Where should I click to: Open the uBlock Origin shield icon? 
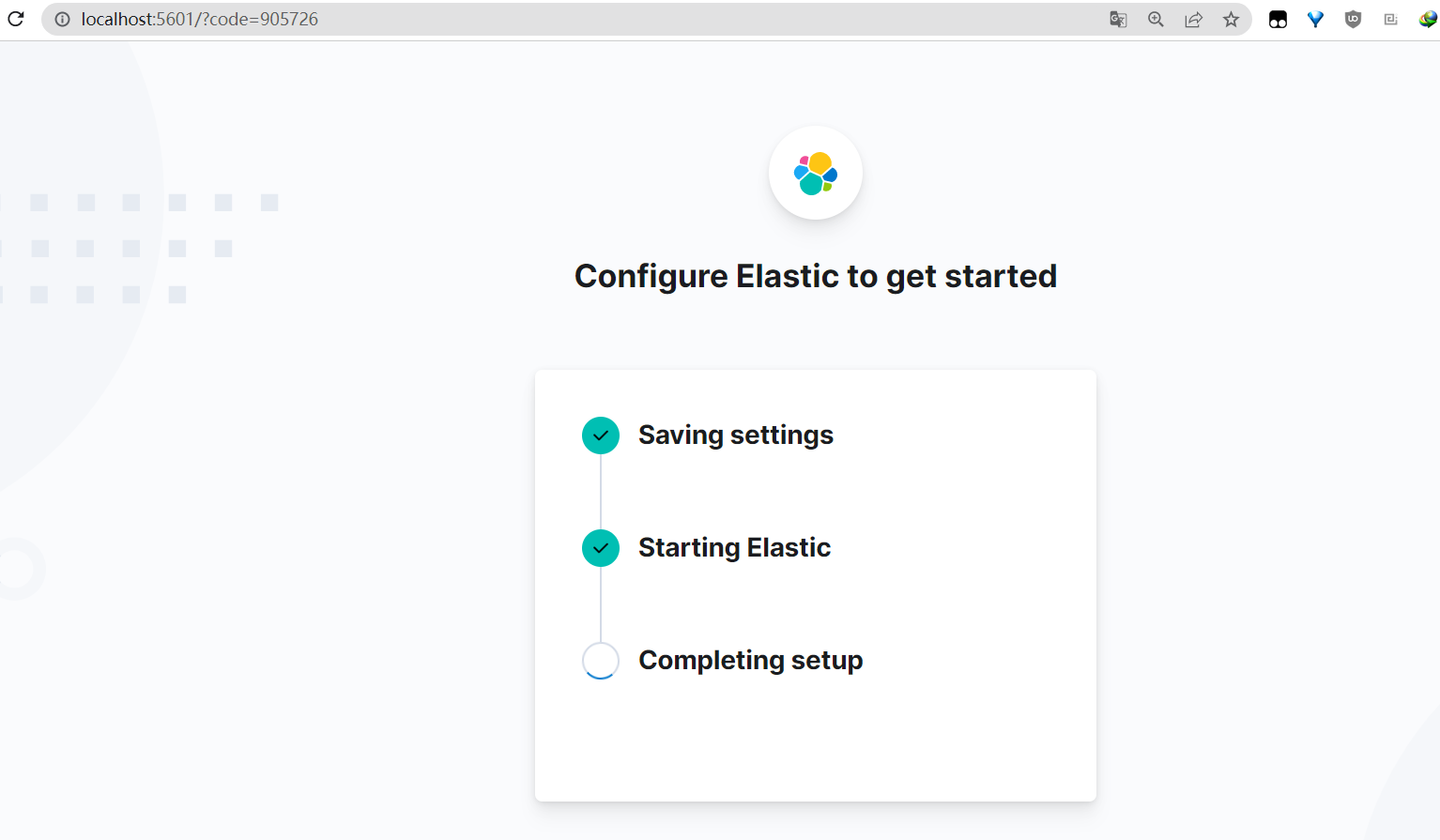(x=1353, y=20)
